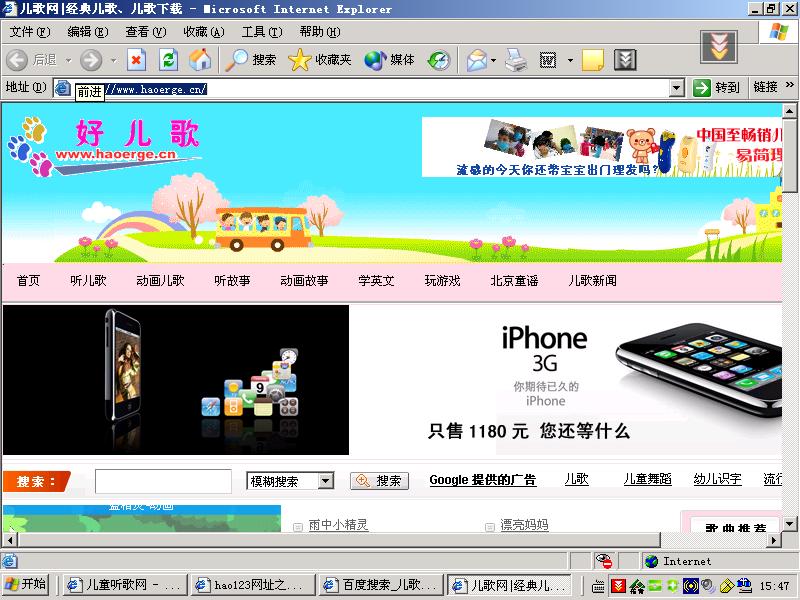800x600 pixels.
Task: Click the yellow pencil tray icon
Action: [x=727, y=586]
